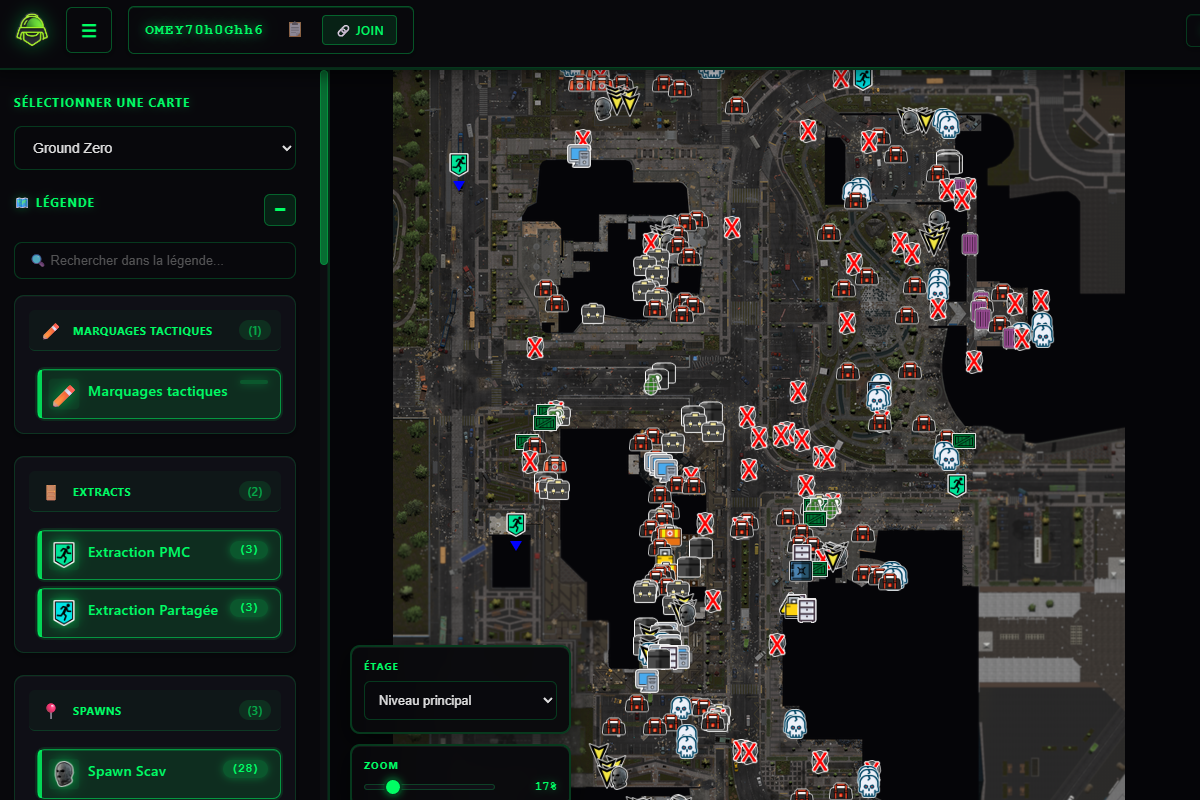Viewport: 1200px width, 800px height.
Task: Toggle the Marquages tactiques layer
Action: click(x=159, y=393)
